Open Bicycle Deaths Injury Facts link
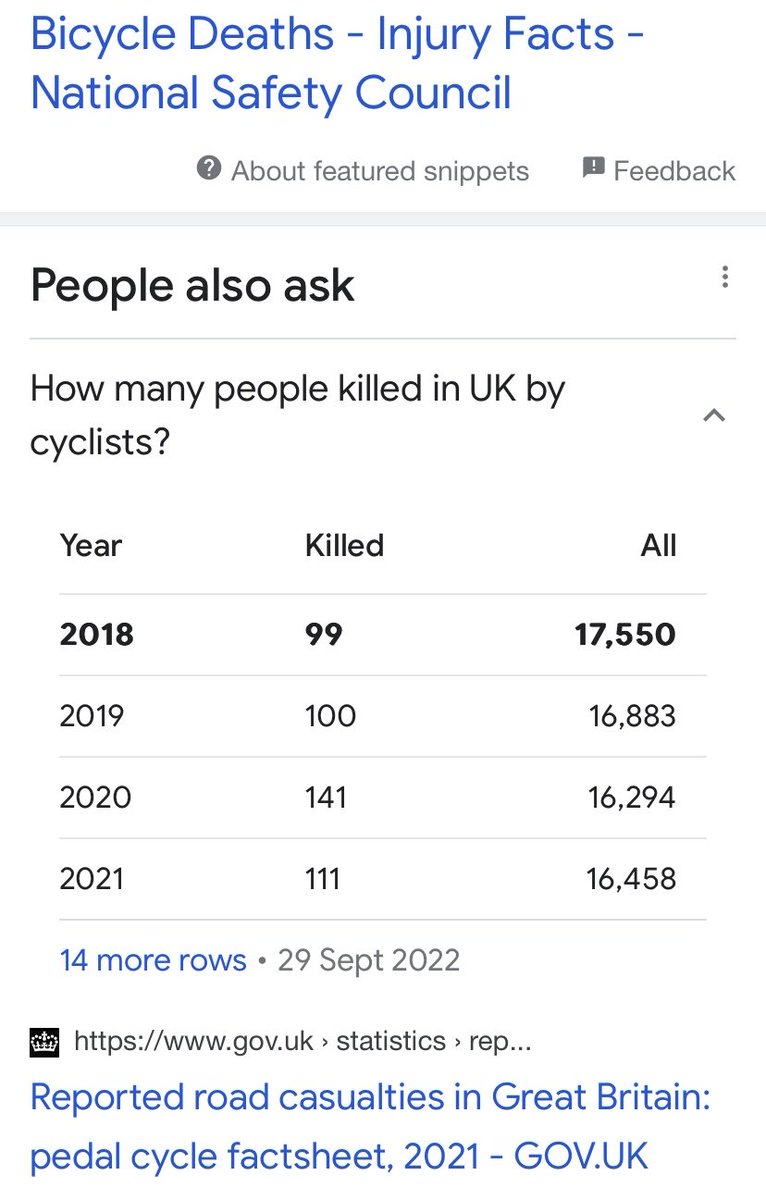Screen dimensions: 766x1200 click(x=338, y=63)
